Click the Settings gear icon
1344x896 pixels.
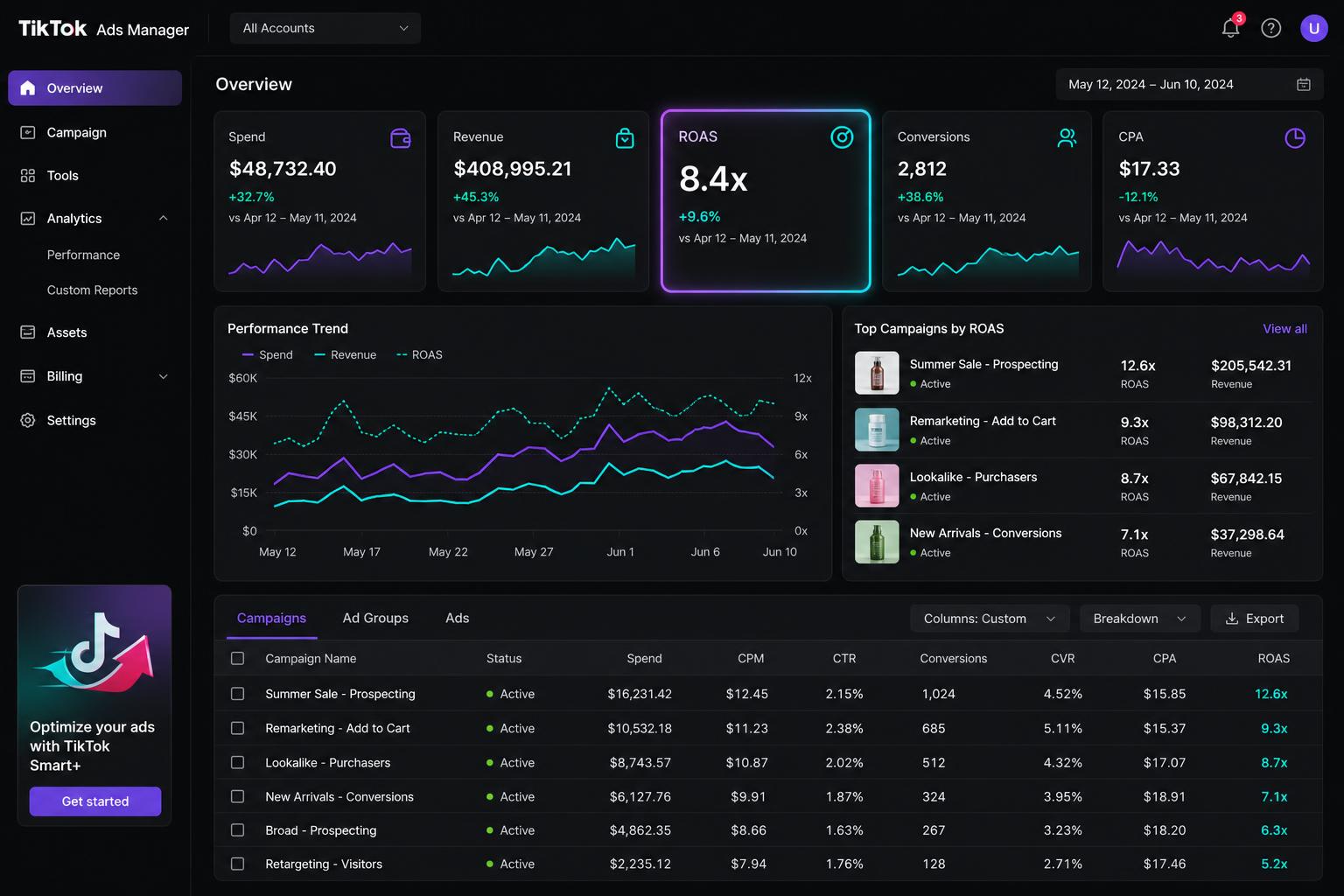tap(28, 420)
